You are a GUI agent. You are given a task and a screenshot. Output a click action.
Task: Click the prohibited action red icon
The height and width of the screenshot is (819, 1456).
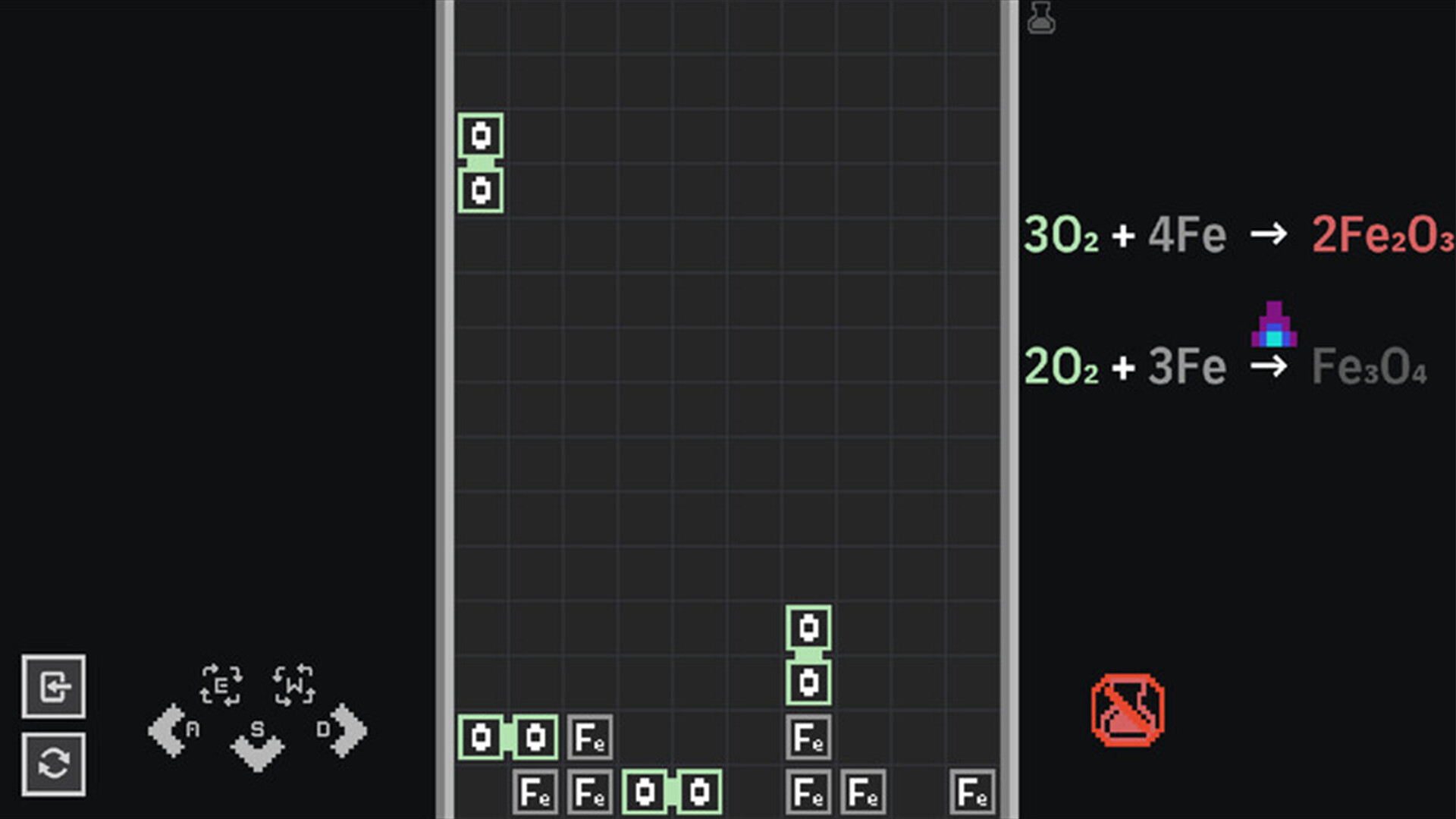tap(1127, 710)
